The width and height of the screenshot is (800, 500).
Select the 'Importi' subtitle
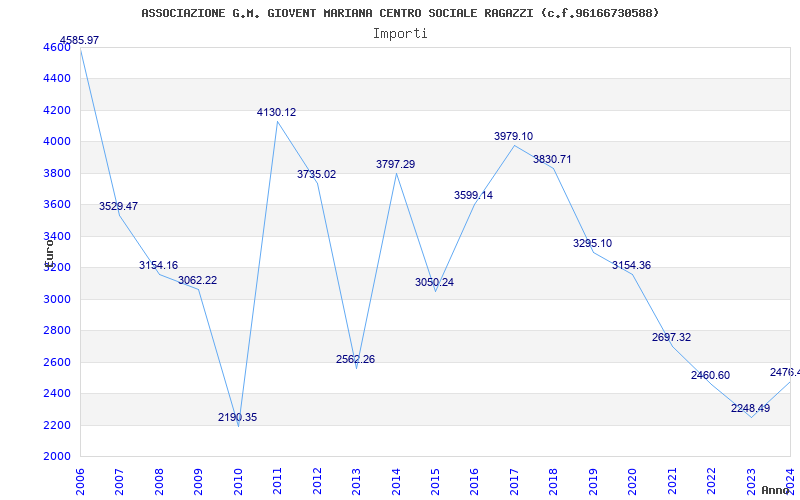400,34
